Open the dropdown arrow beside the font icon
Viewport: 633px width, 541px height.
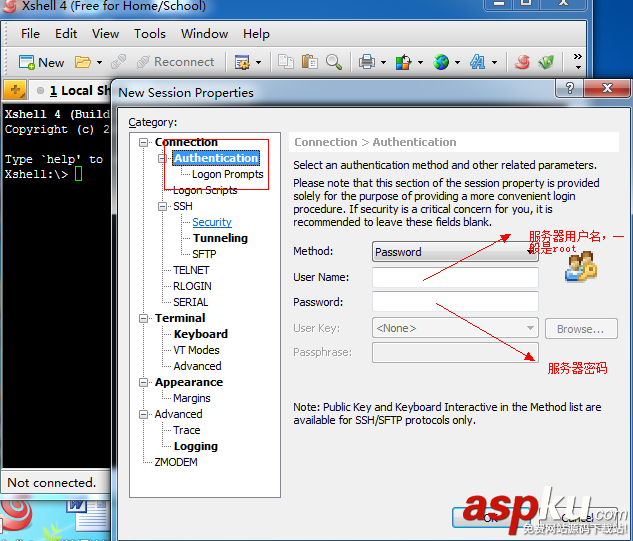(495, 63)
